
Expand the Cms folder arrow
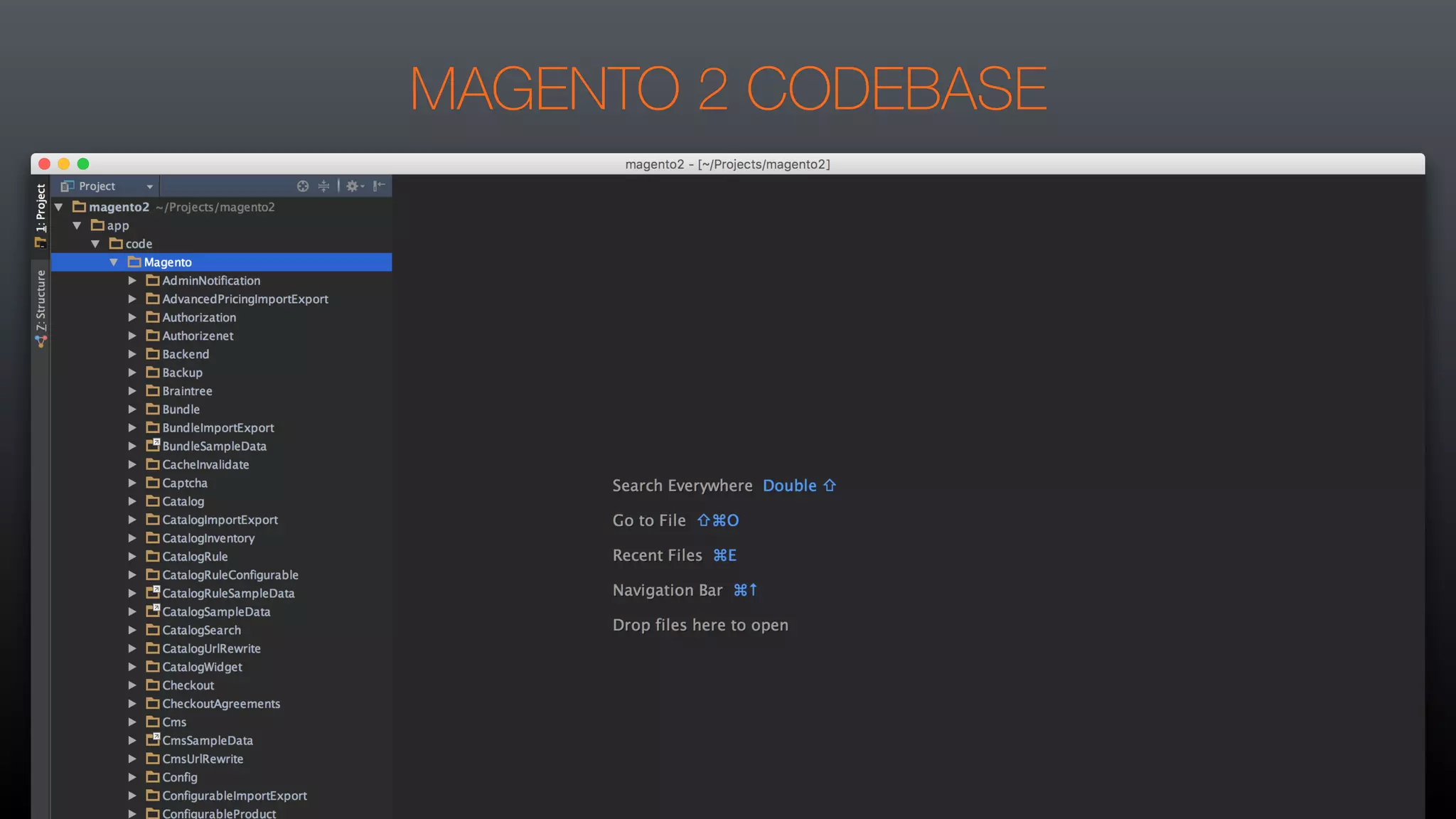[132, 722]
